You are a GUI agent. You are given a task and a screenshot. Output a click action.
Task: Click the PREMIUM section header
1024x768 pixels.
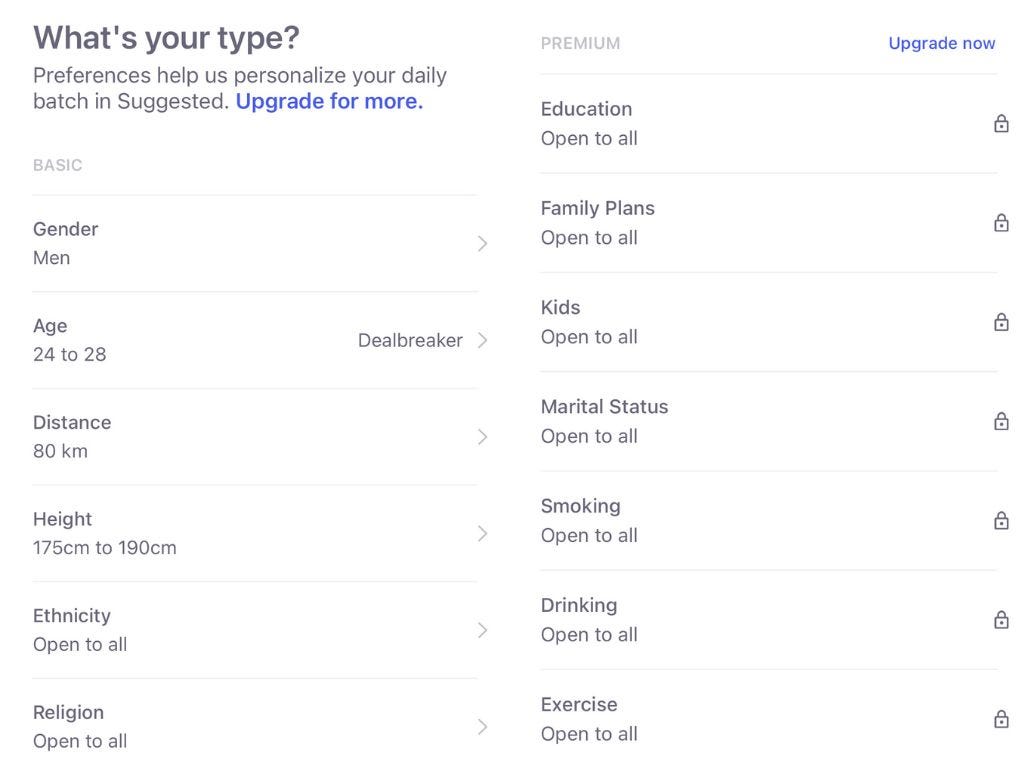pos(580,43)
